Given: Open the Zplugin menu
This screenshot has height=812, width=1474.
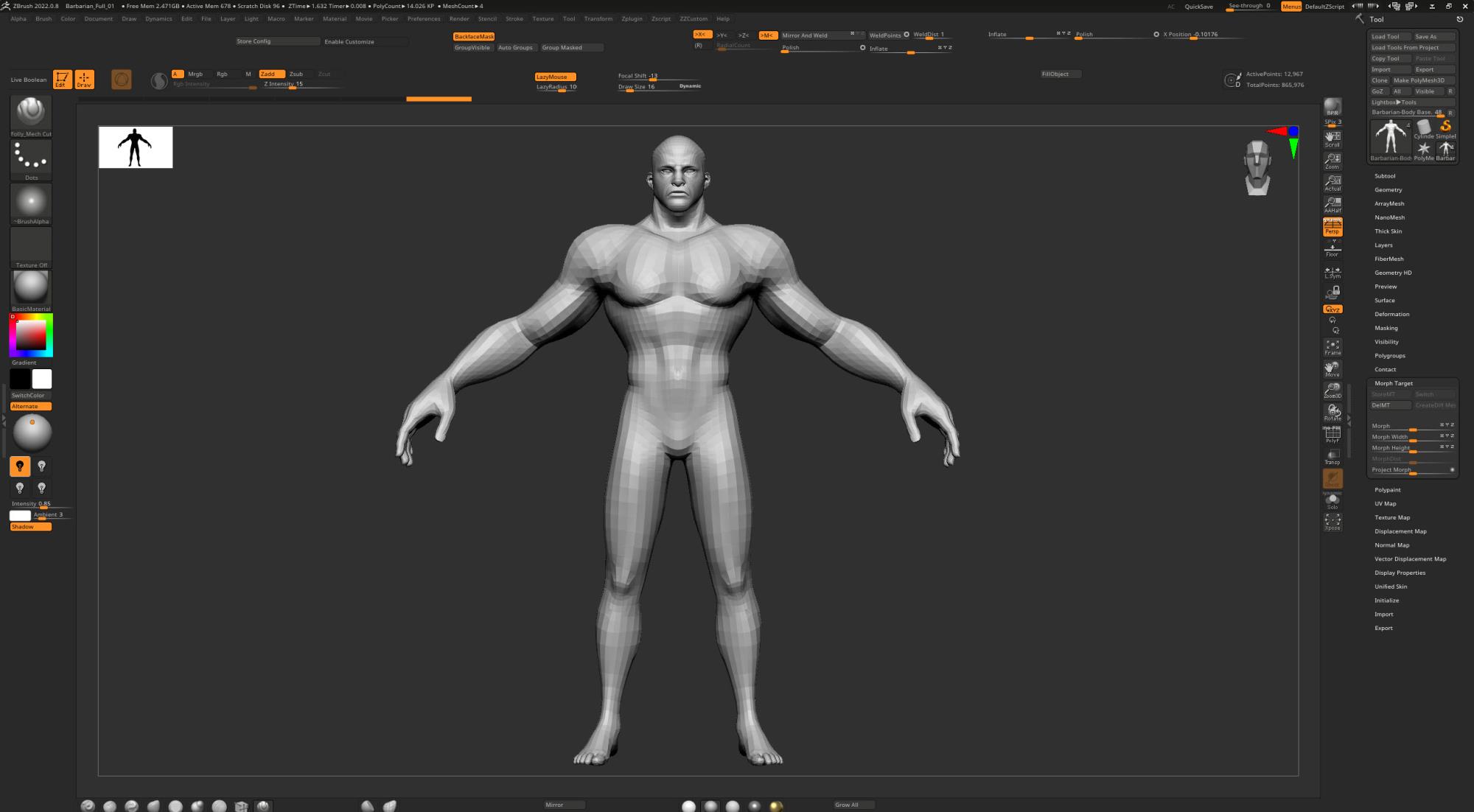Looking at the screenshot, I should coord(632,19).
